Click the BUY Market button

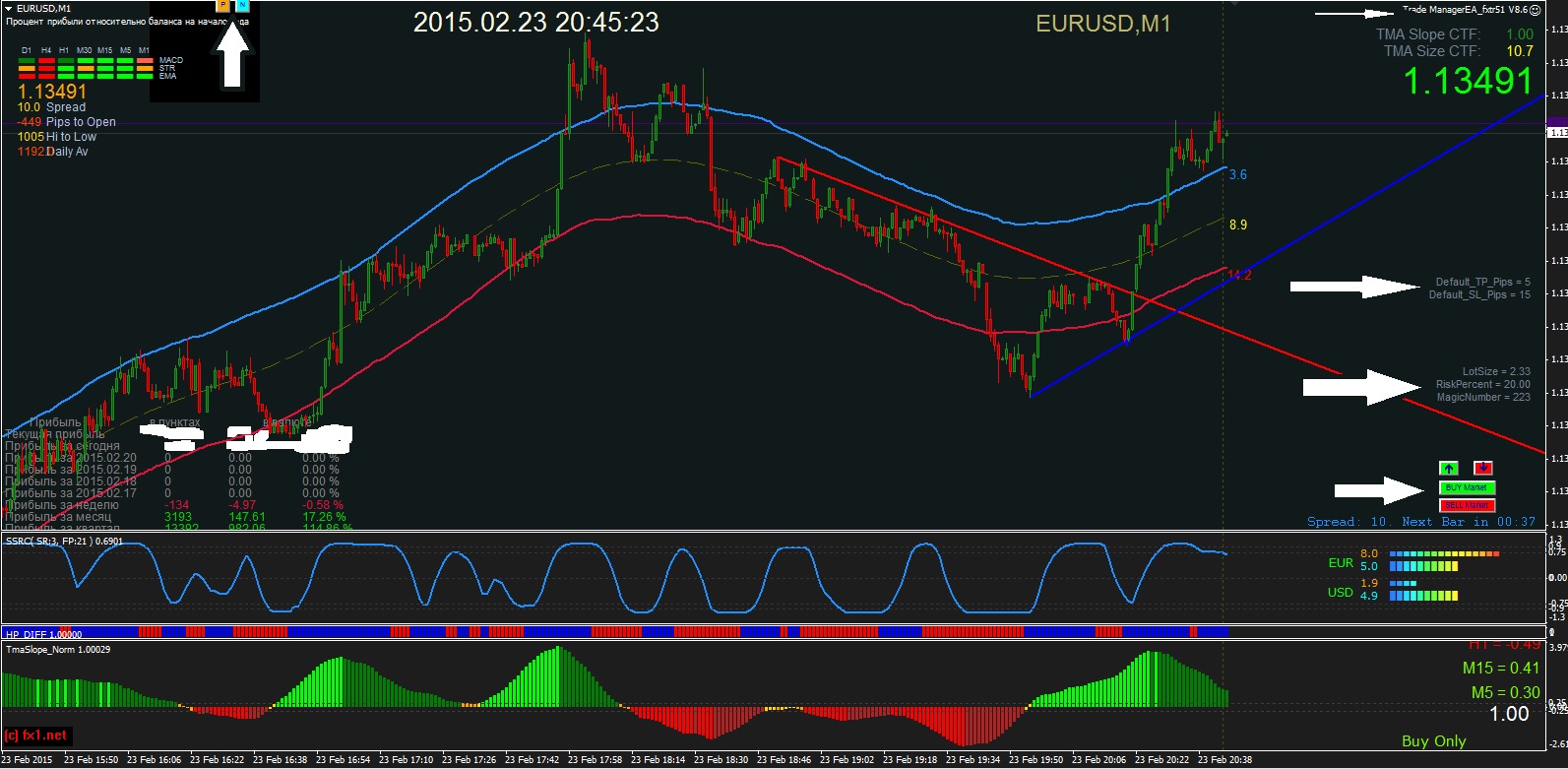tap(1467, 487)
